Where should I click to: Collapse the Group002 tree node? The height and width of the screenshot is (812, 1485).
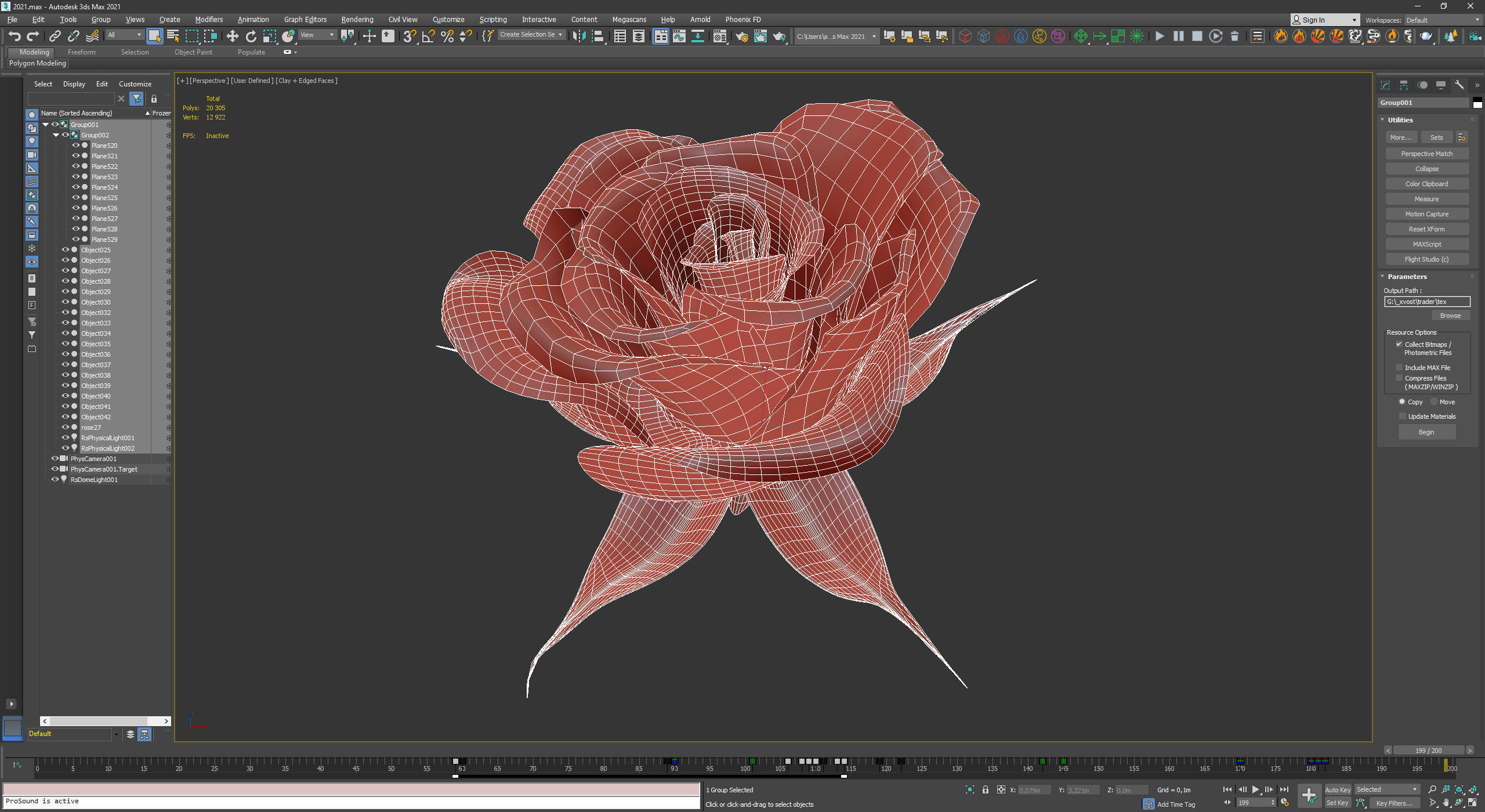(56, 135)
